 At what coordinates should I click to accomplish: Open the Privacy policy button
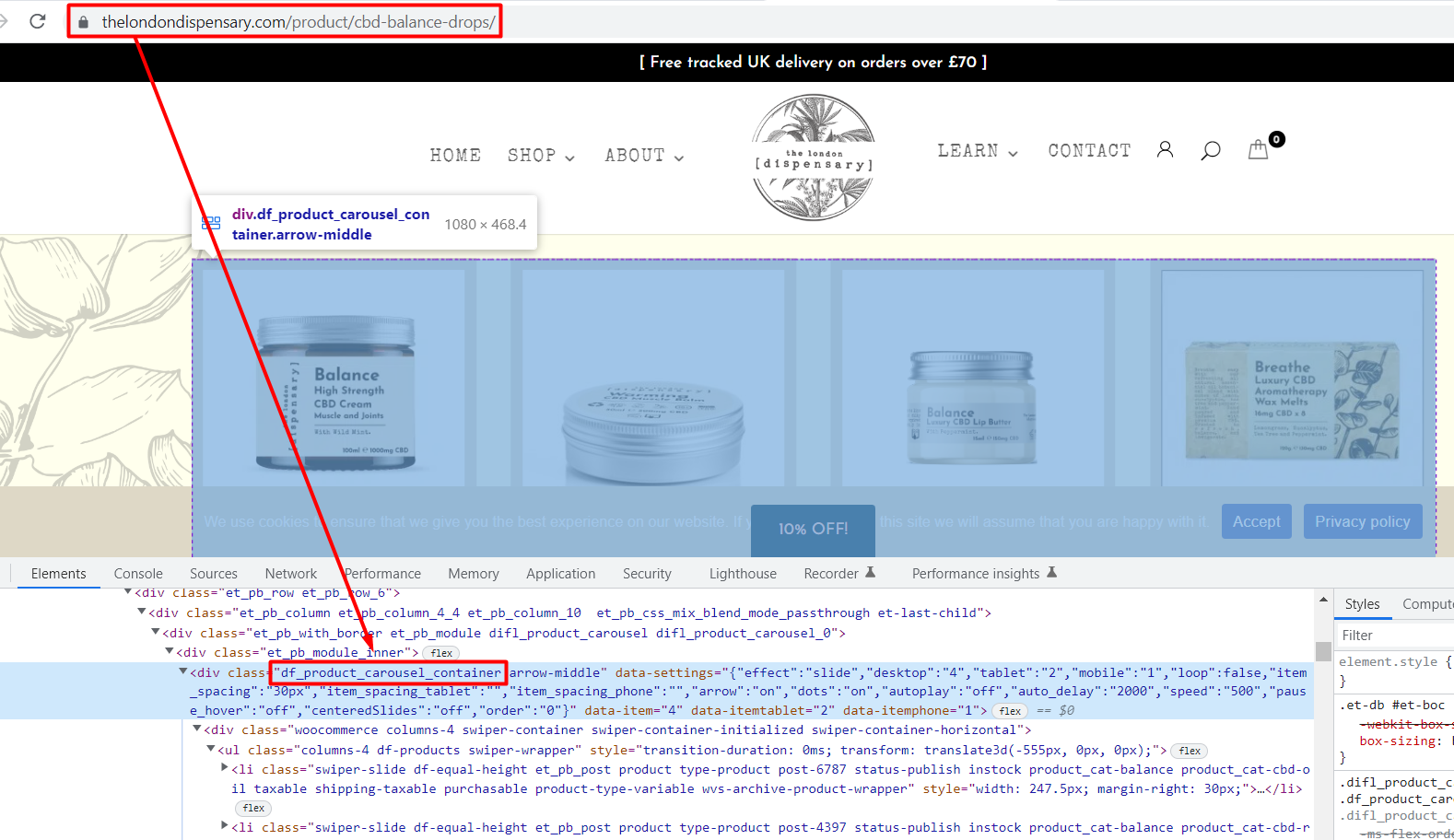tap(1363, 521)
